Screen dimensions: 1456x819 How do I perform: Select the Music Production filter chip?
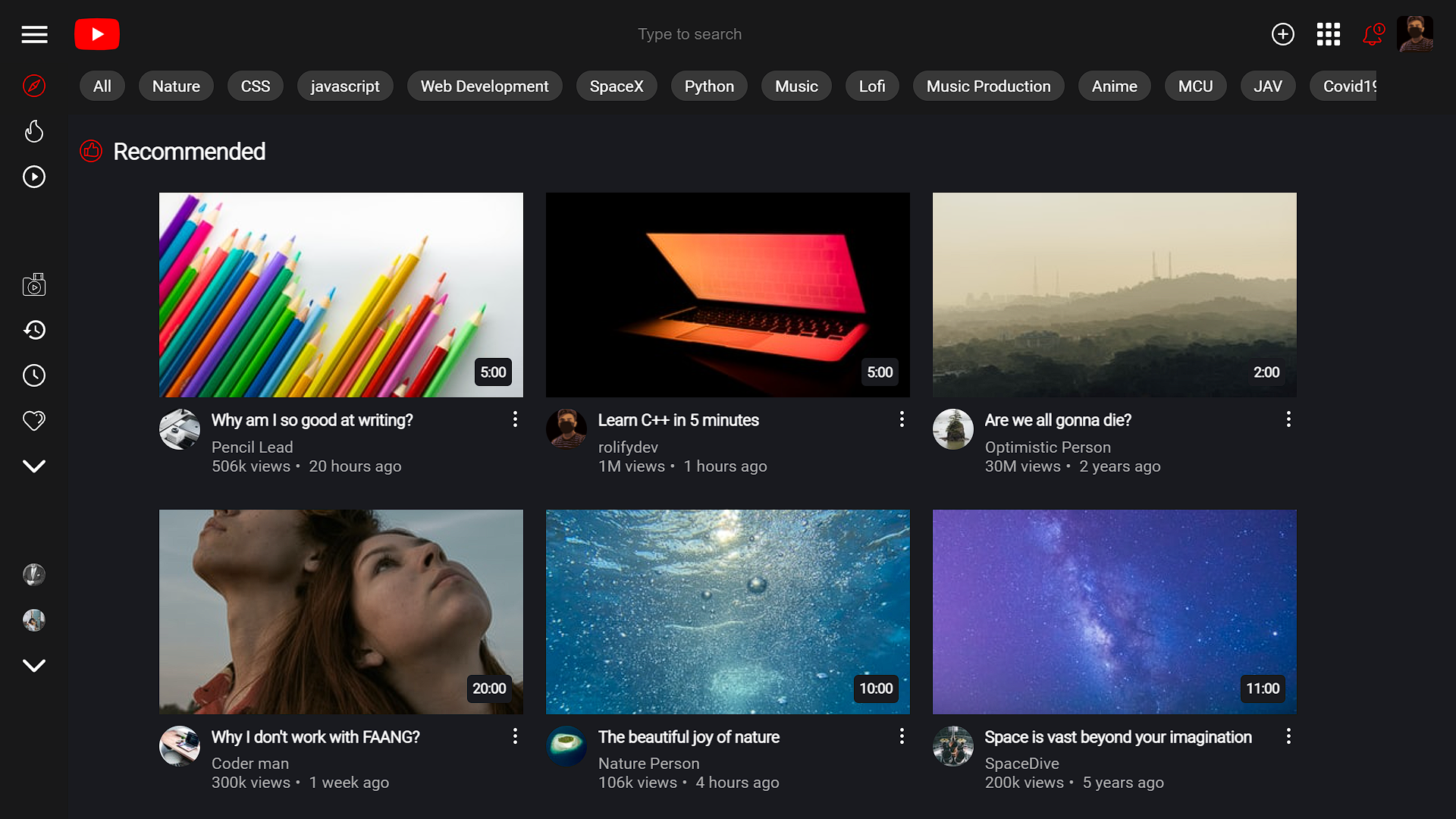pyautogui.click(x=988, y=86)
